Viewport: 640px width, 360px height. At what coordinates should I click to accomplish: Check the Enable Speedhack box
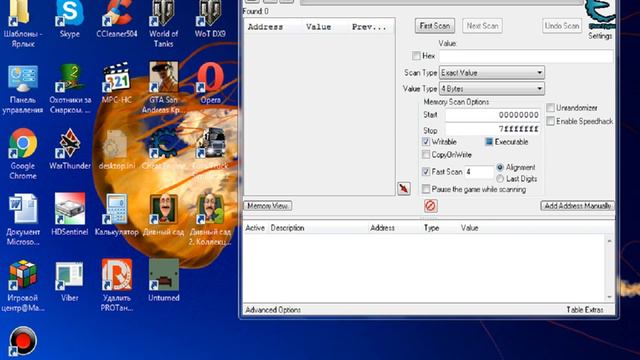click(550, 121)
